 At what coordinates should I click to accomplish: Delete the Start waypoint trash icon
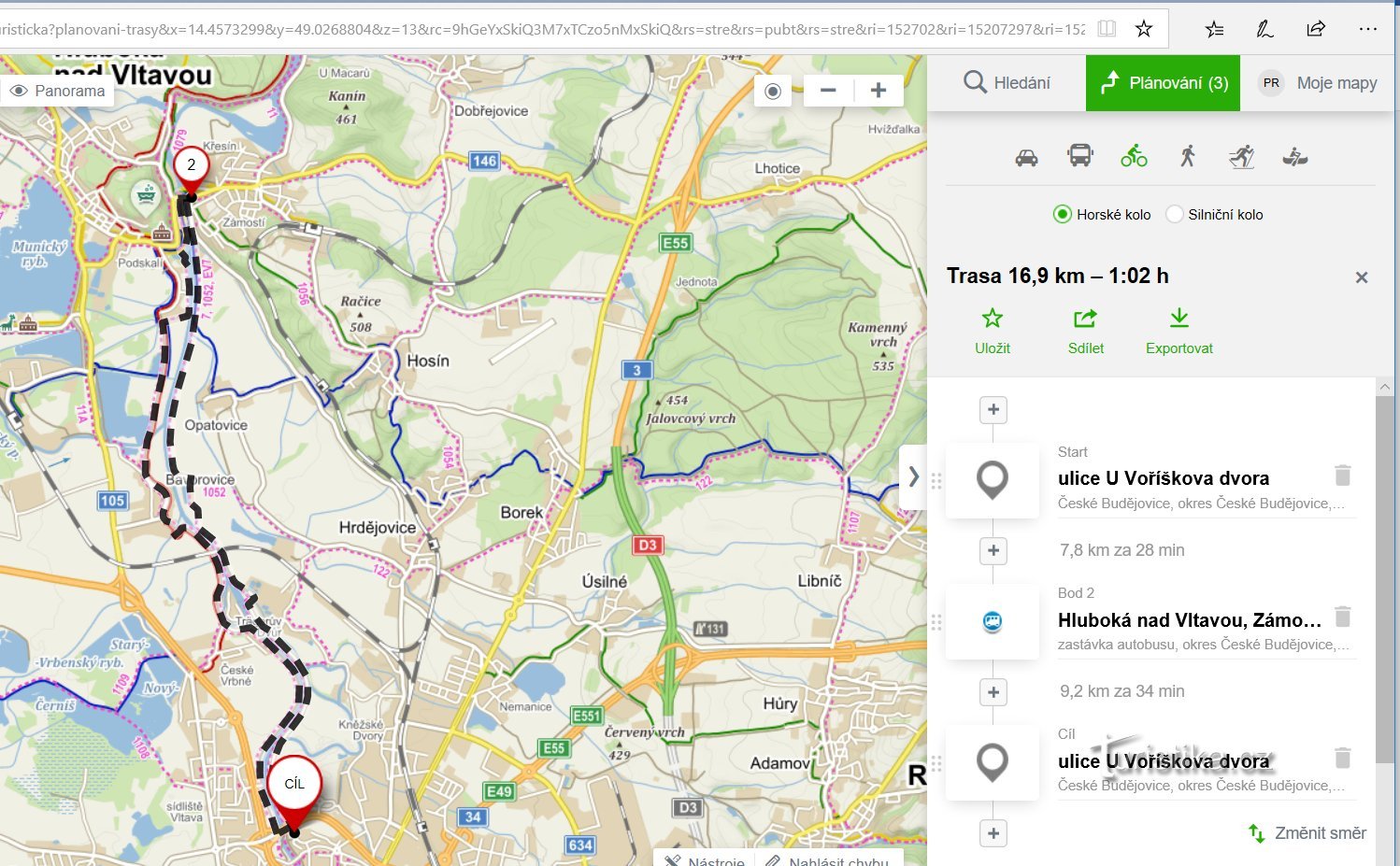coord(1342,476)
